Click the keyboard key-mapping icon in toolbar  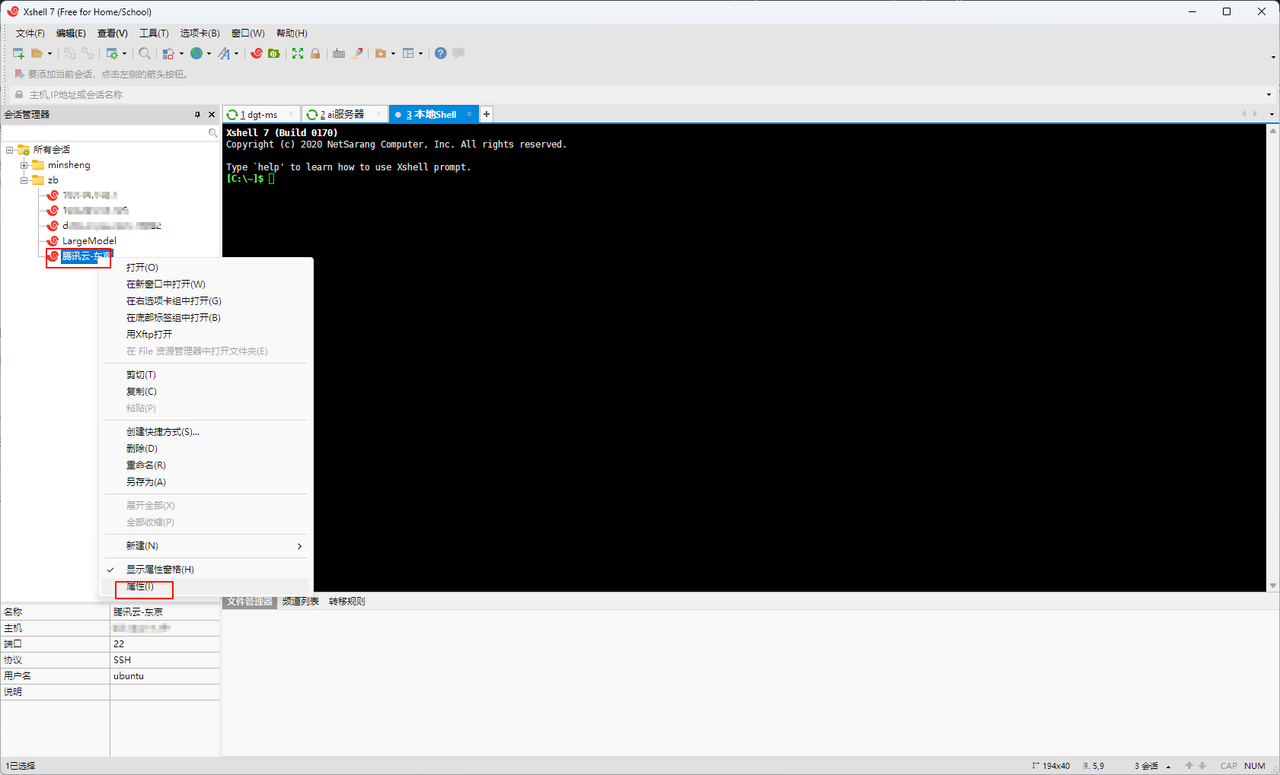click(x=339, y=53)
